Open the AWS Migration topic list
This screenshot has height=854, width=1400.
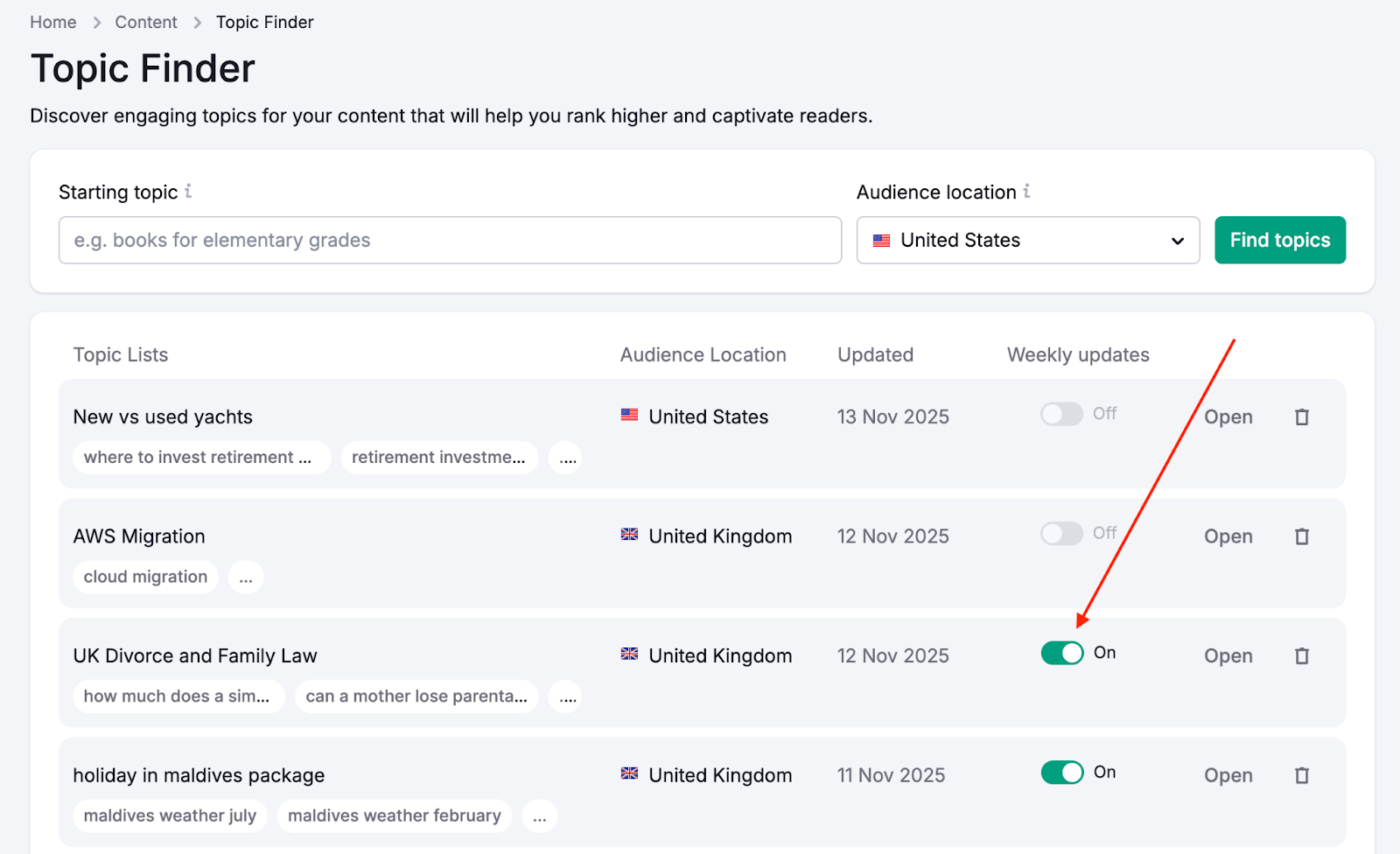[1228, 535]
